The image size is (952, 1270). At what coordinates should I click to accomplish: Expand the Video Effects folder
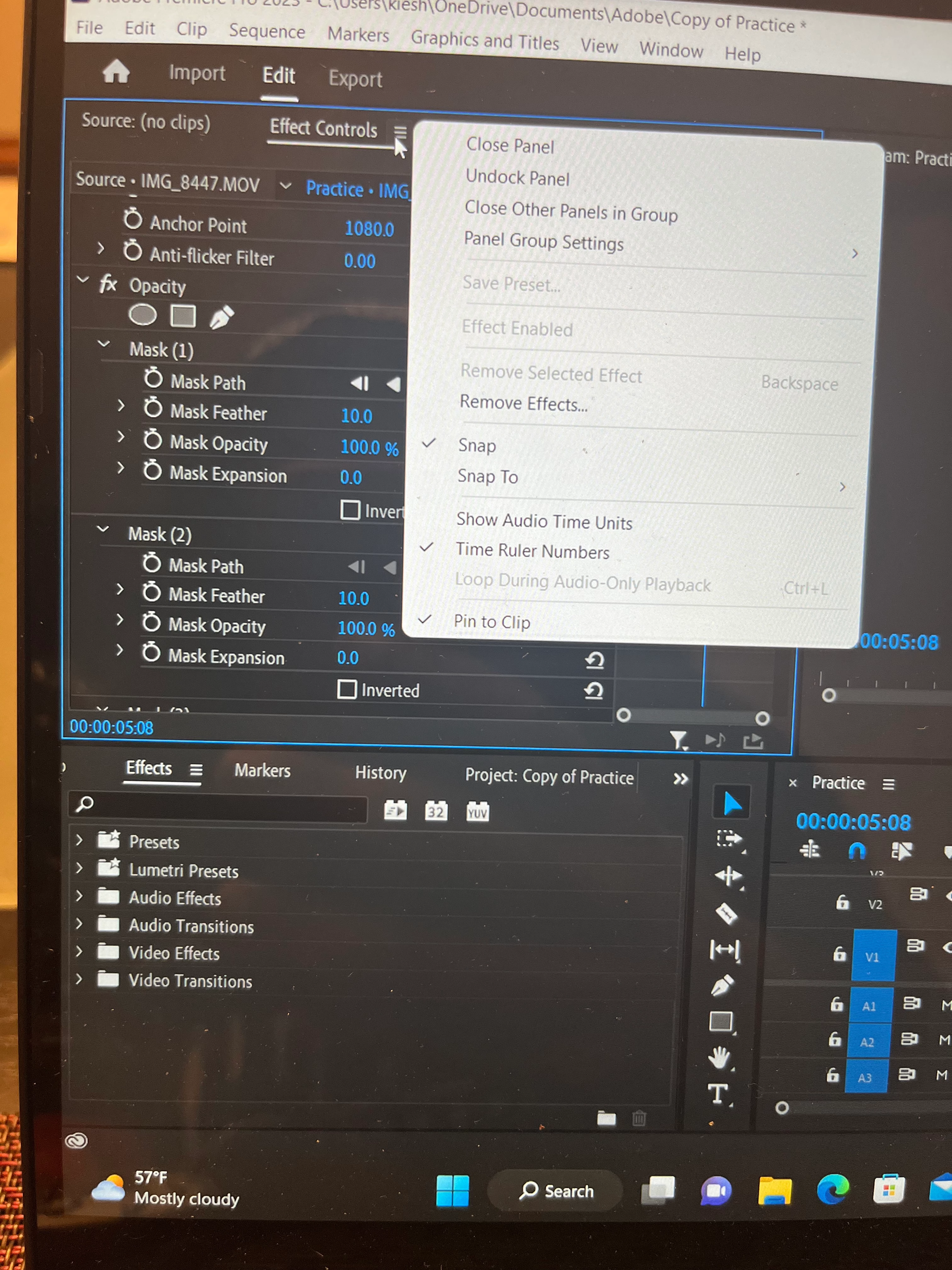[x=79, y=952]
